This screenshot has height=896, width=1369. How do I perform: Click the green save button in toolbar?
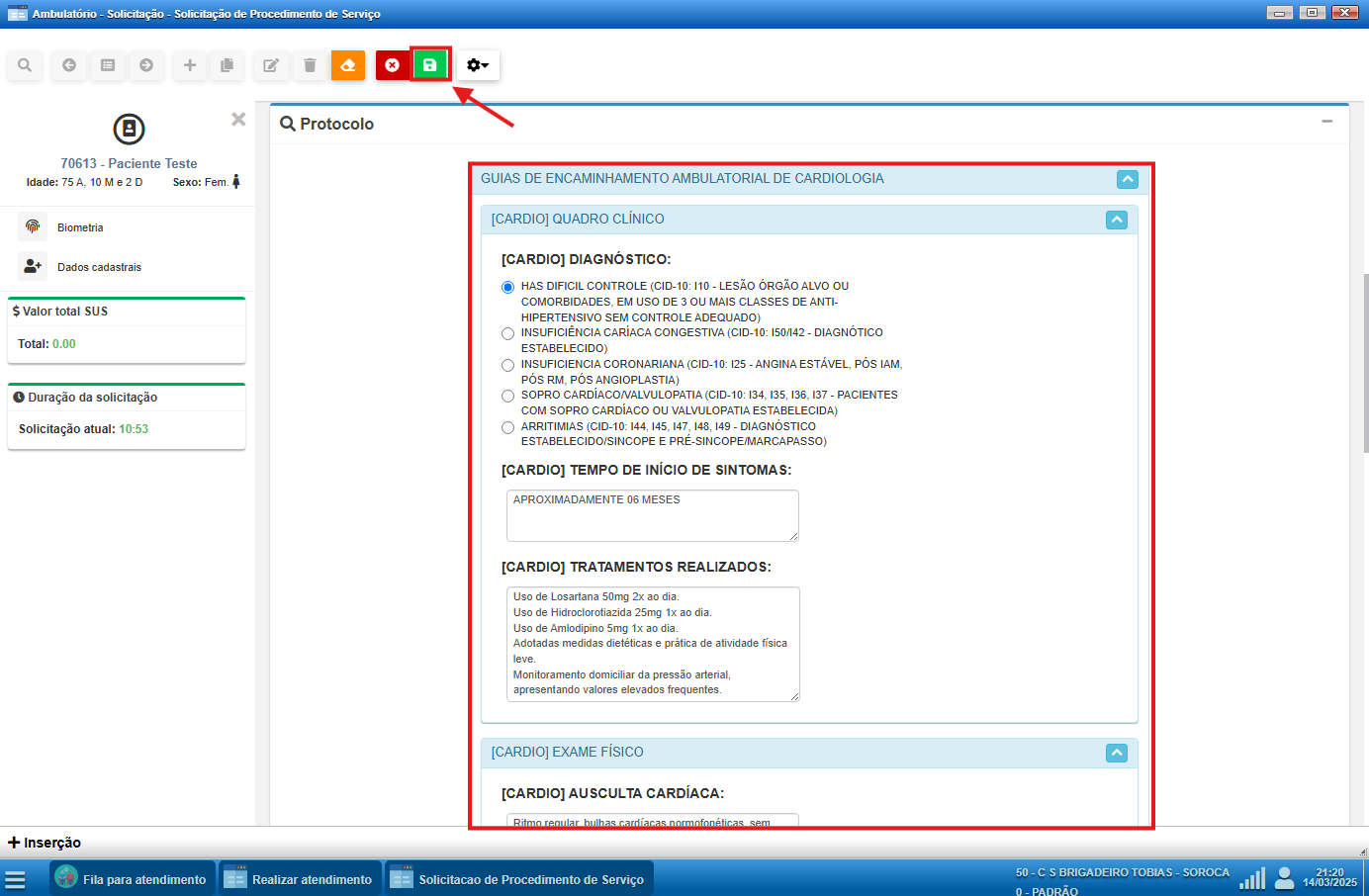pos(430,65)
